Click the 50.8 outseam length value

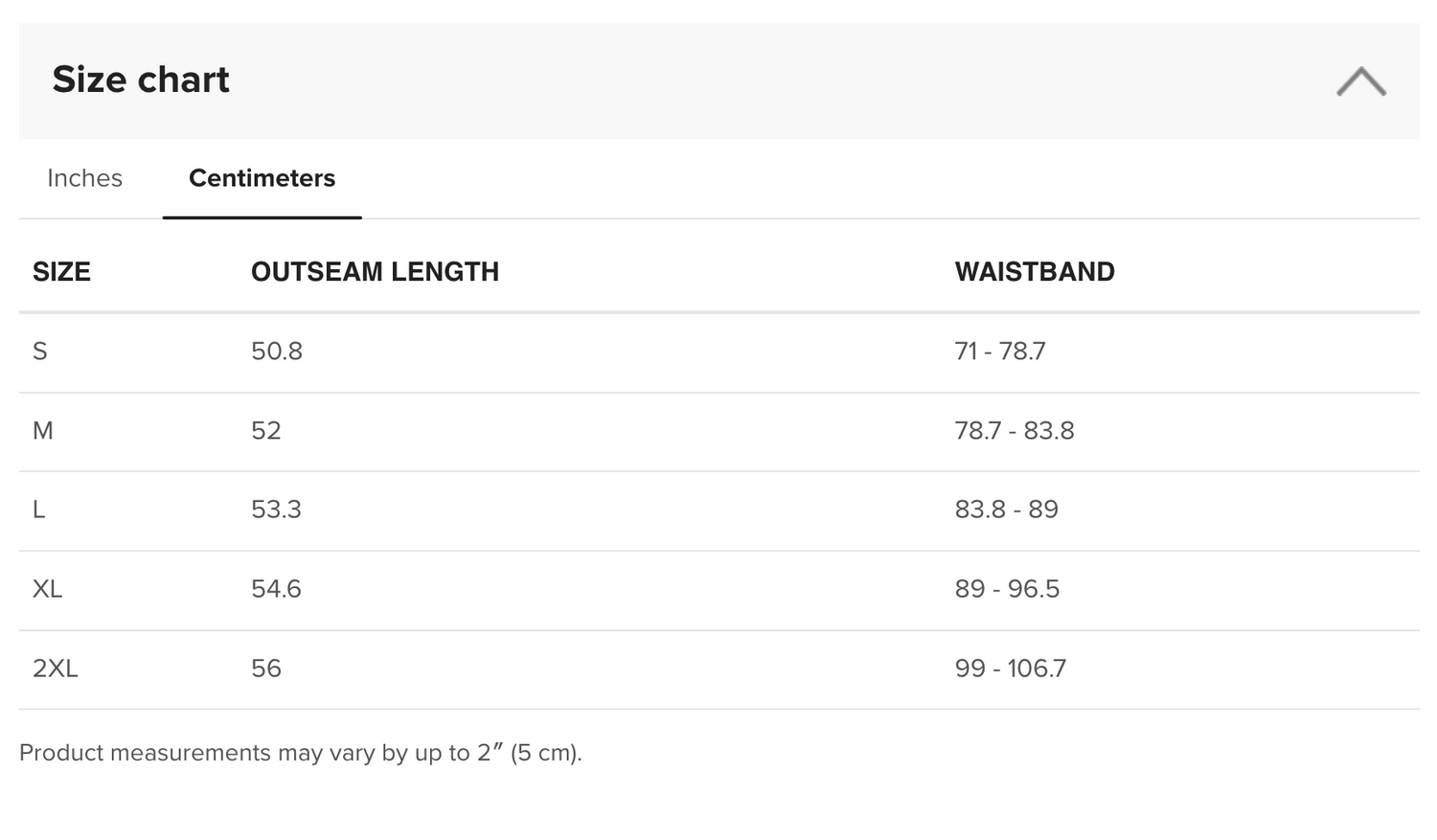coord(277,352)
